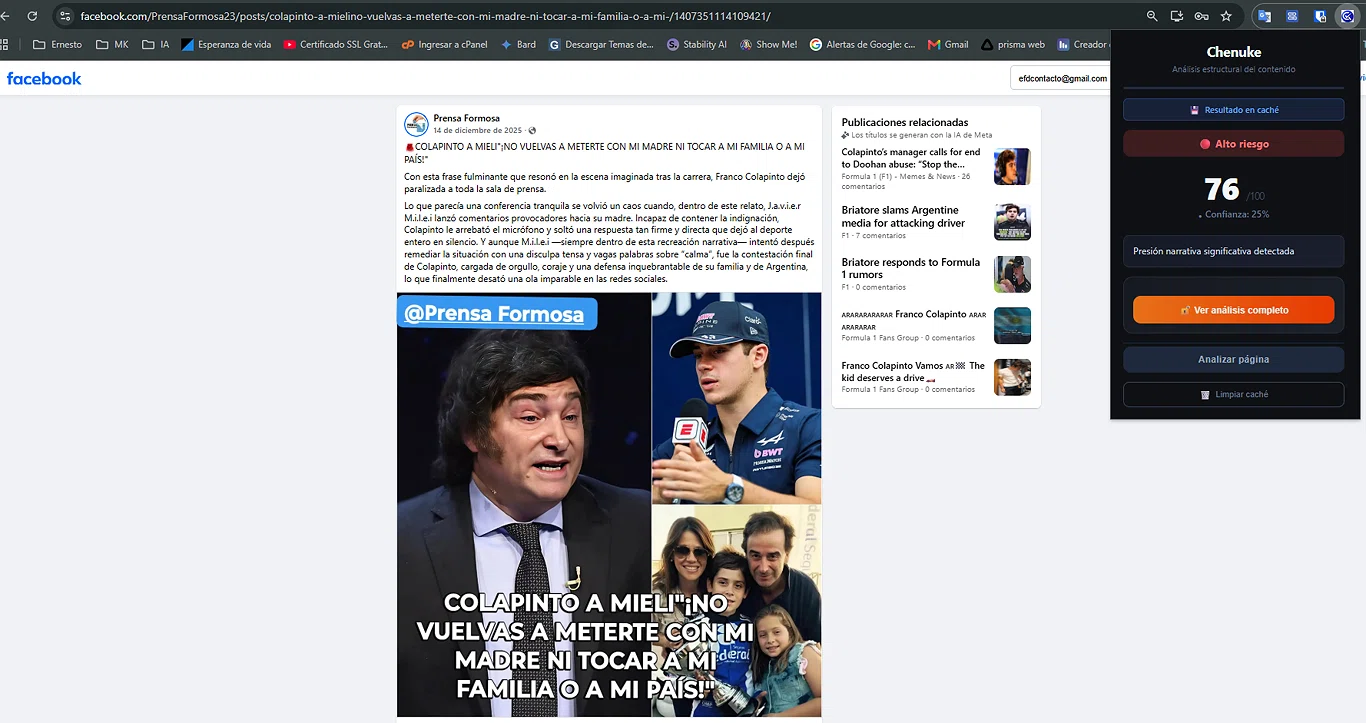Open the Certificado SSL Grat... bookmark
The image size is (1366, 723).
click(336, 44)
